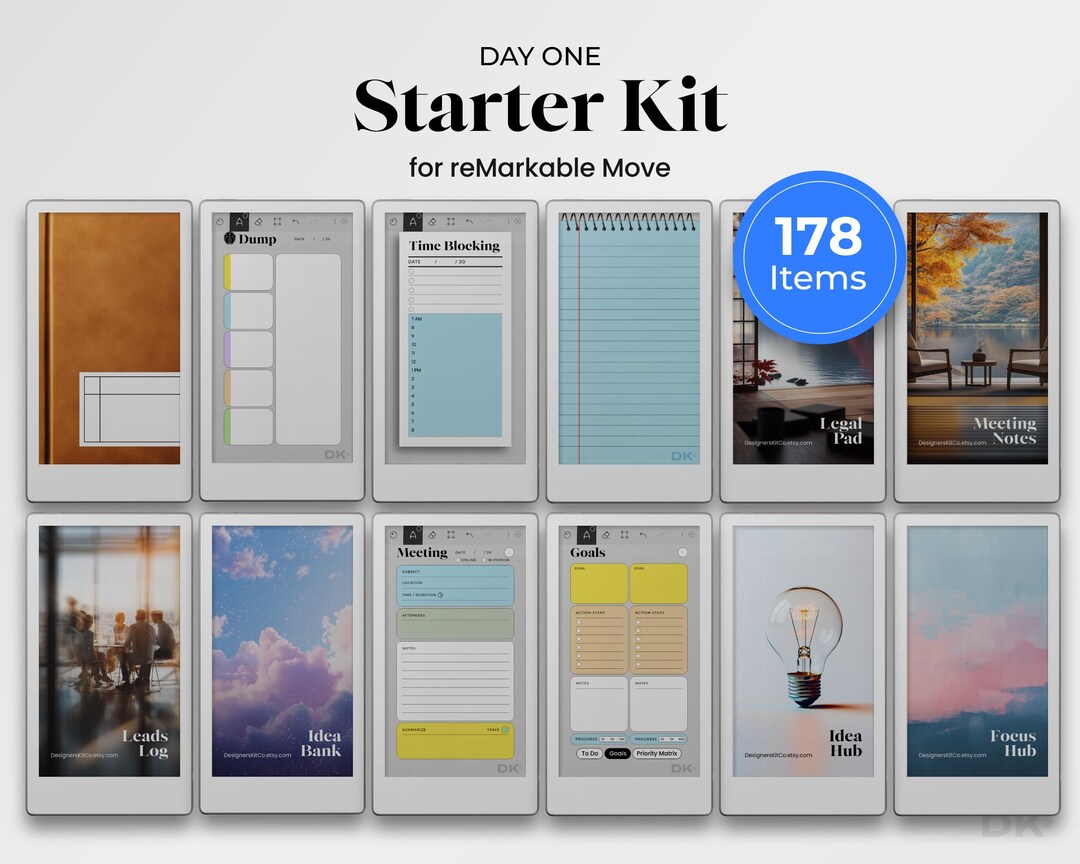Choose the selection tool on the Dump page

click(277, 222)
